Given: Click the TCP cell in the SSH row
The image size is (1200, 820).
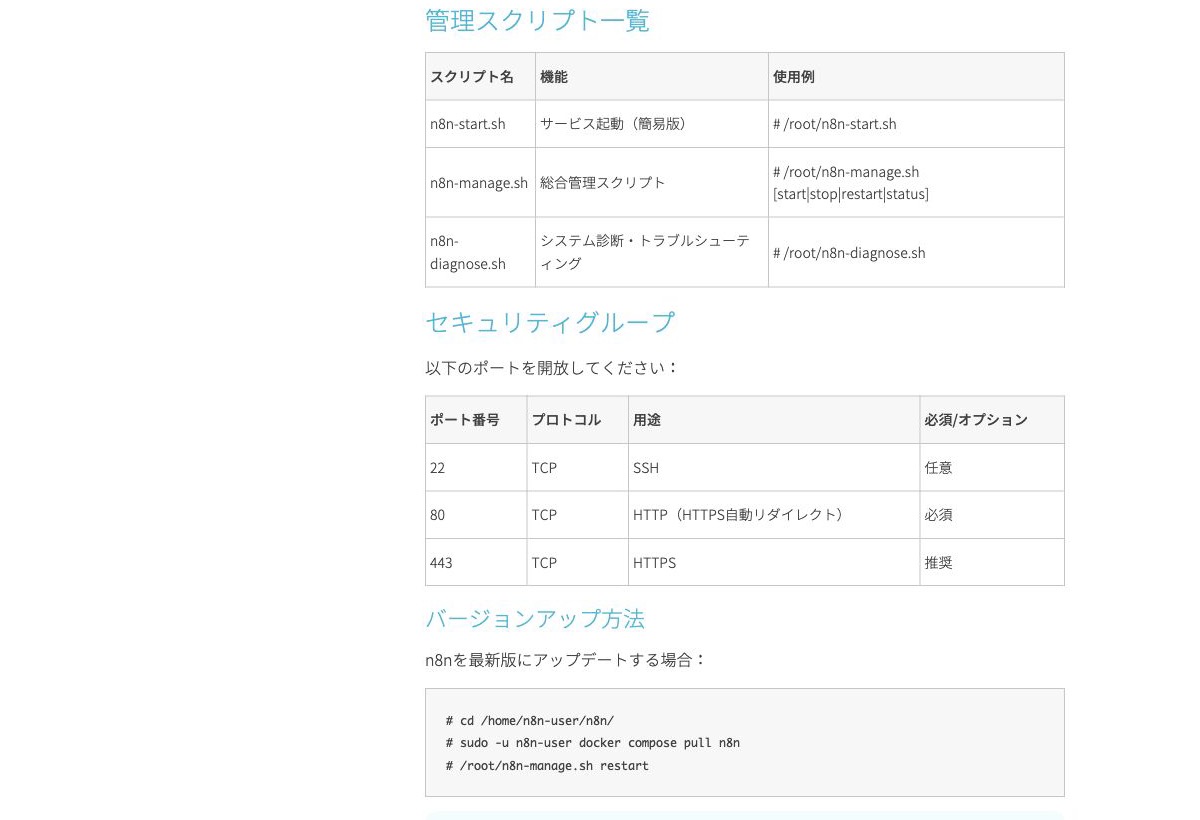Looking at the screenshot, I should pyautogui.click(x=577, y=467).
